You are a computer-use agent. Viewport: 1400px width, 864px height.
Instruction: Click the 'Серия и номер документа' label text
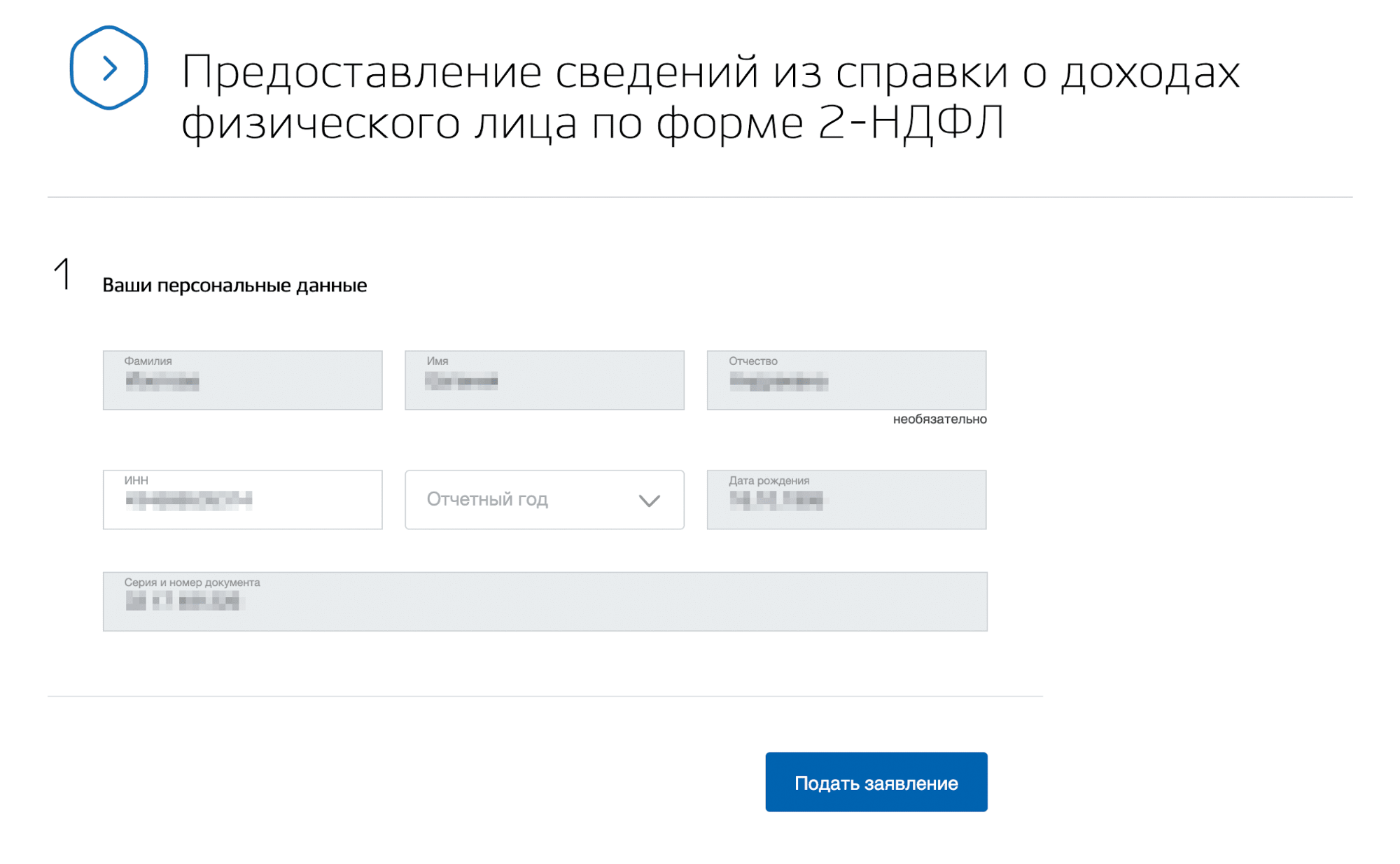pos(192,583)
